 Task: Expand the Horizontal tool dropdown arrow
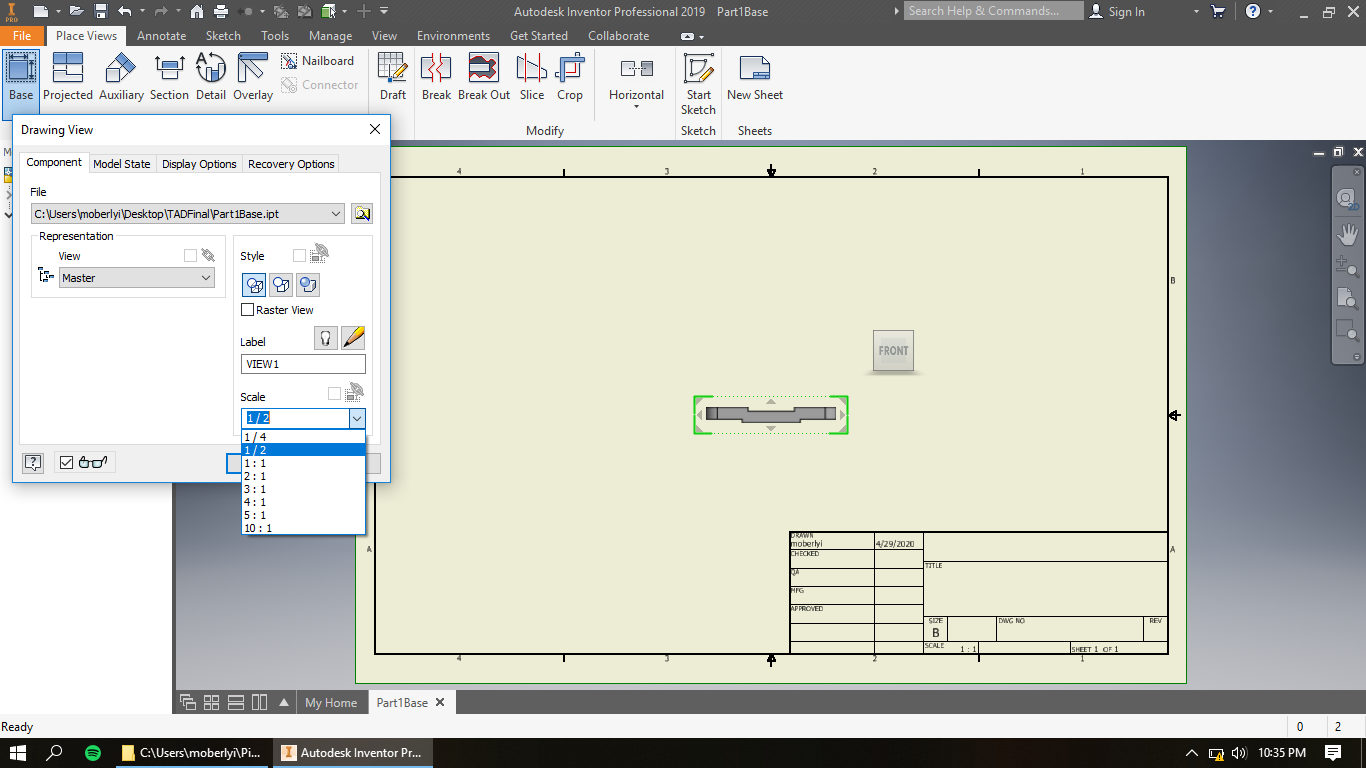point(637,106)
